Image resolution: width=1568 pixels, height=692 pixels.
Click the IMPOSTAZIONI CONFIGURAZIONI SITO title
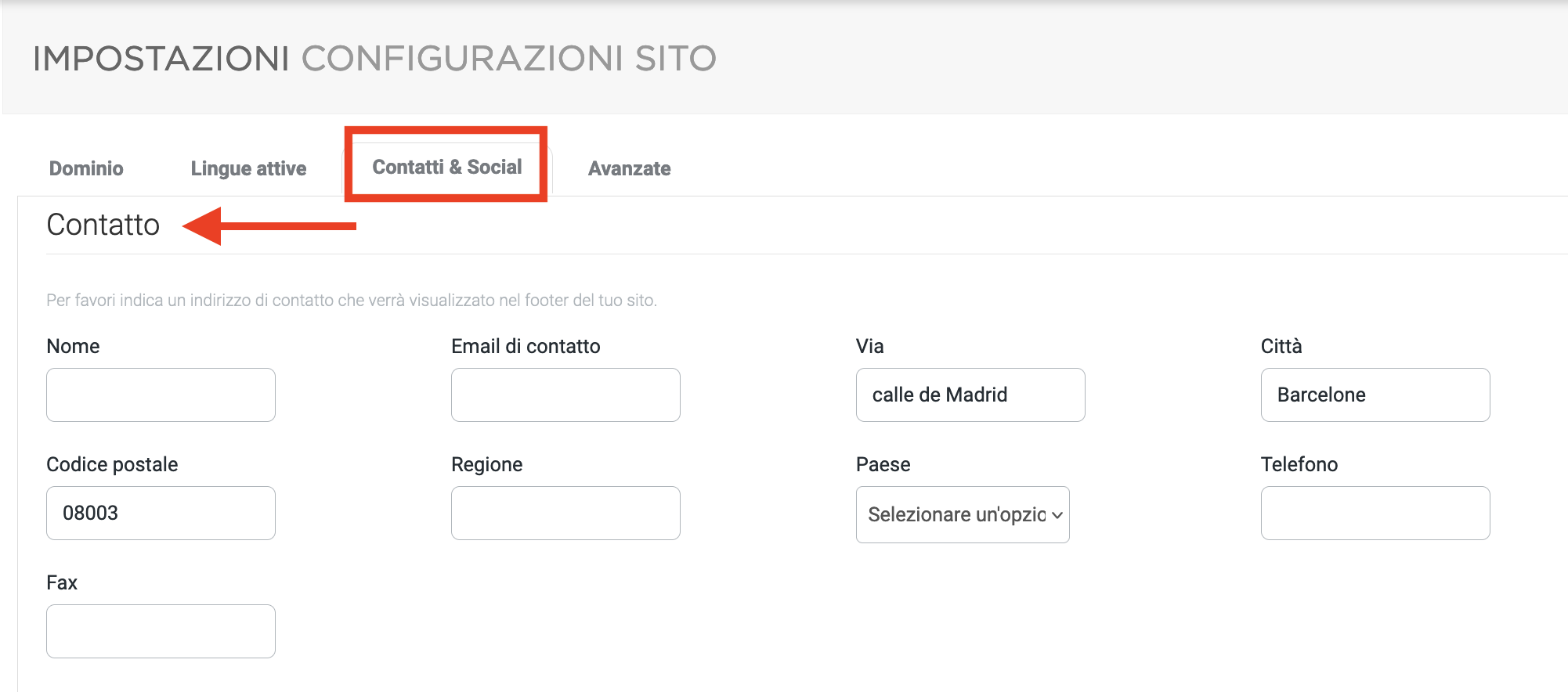[374, 59]
